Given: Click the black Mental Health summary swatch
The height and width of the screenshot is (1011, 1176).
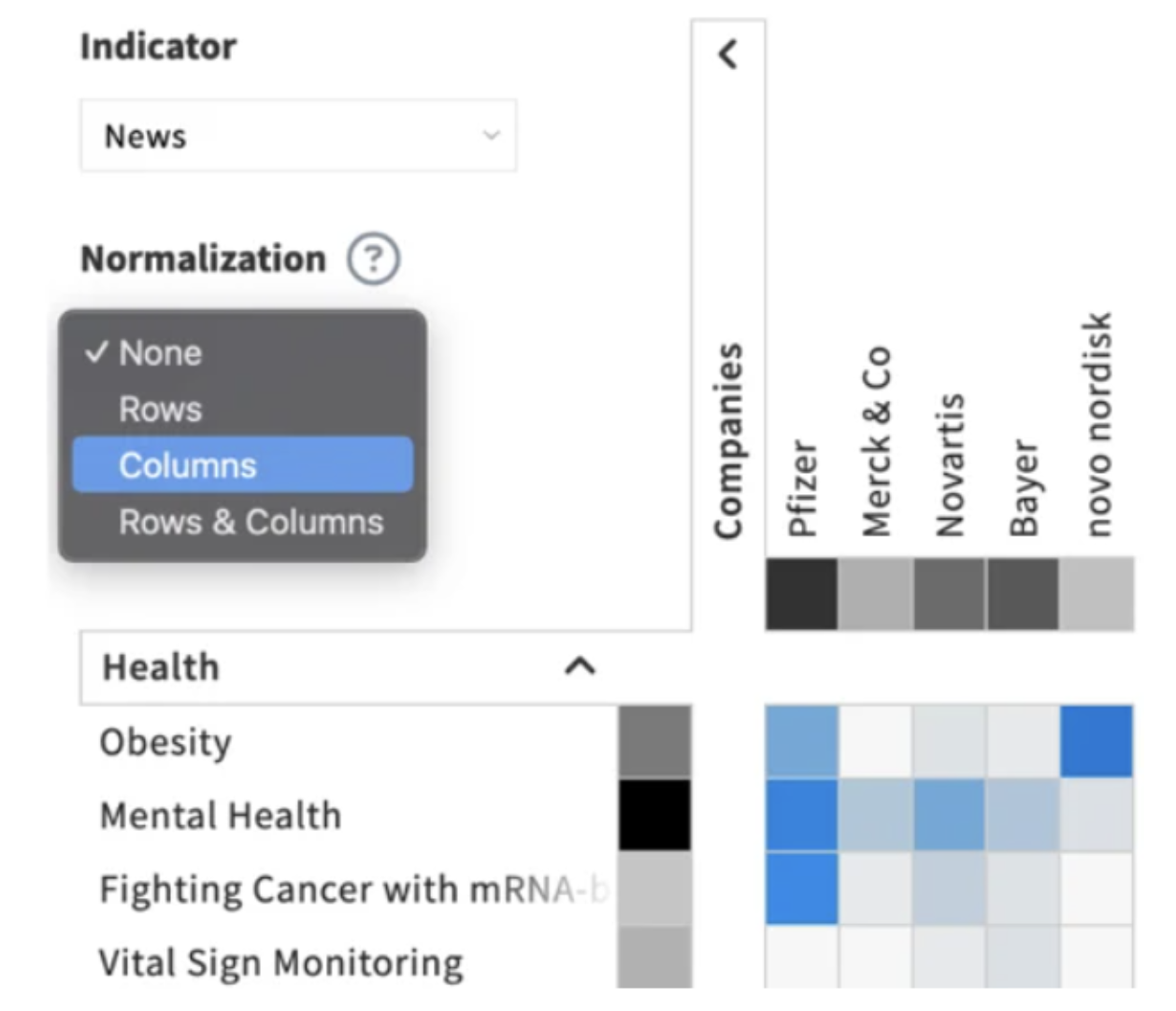Looking at the screenshot, I should click(x=654, y=816).
